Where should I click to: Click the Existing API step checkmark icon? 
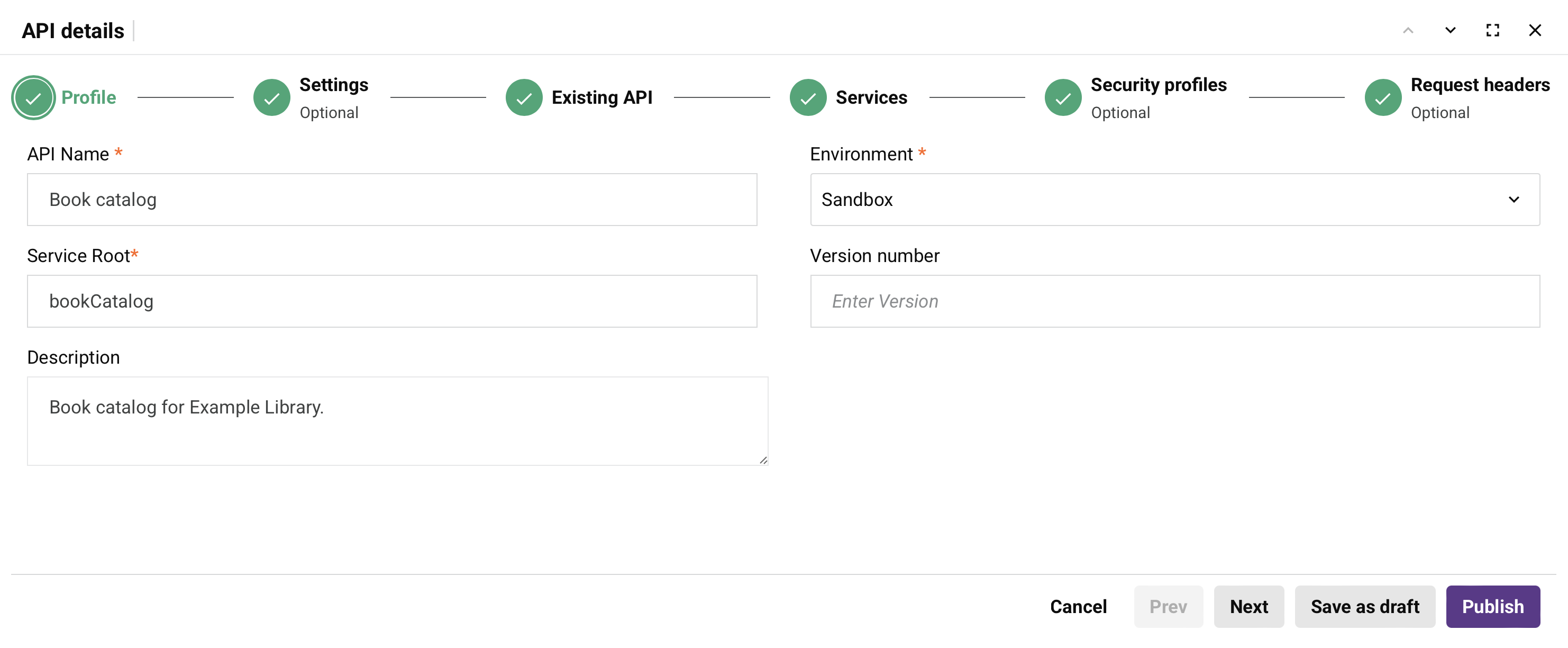click(524, 97)
